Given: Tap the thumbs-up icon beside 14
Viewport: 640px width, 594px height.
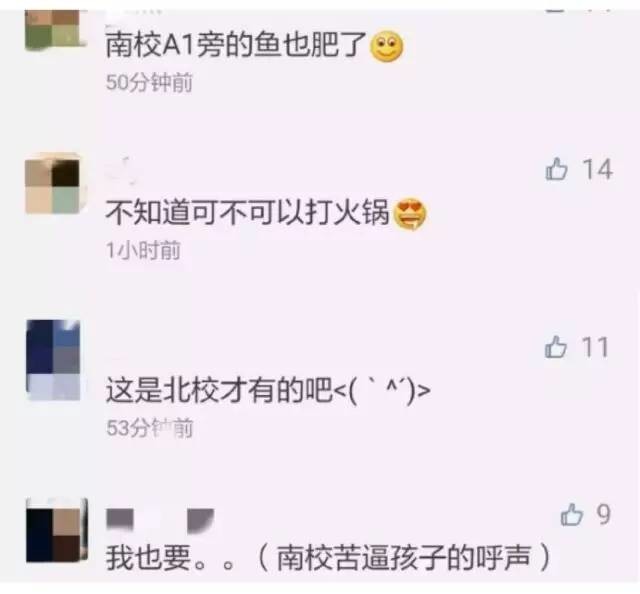Looking at the screenshot, I should coord(556,169).
